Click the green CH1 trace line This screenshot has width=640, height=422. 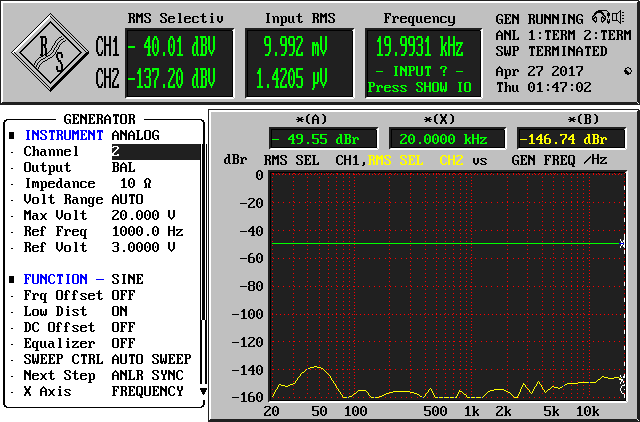pyautogui.click(x=447, y=244)
